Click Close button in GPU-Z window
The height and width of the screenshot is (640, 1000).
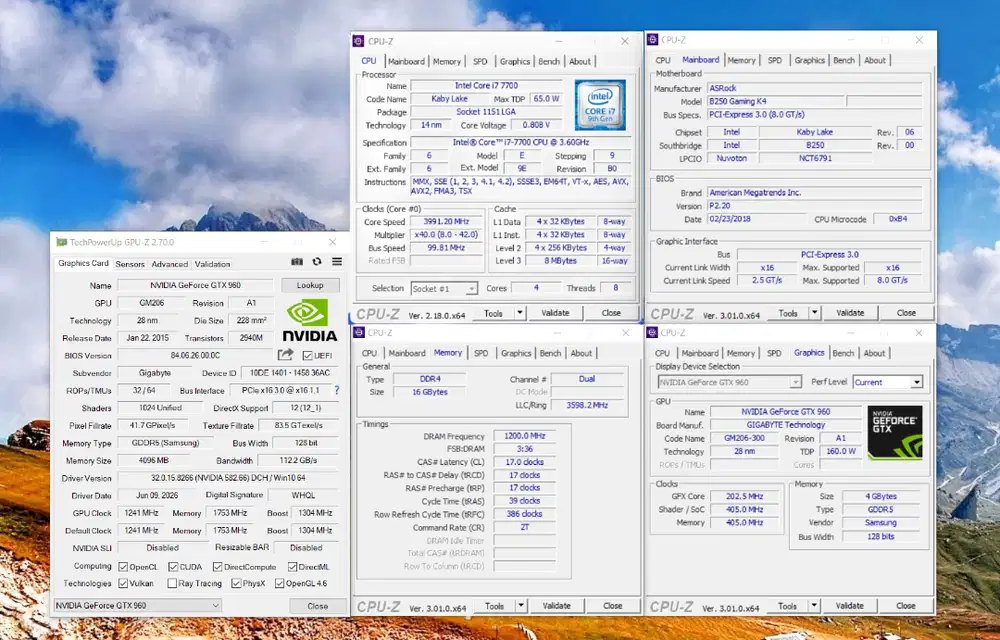click(x=318, y=606)
